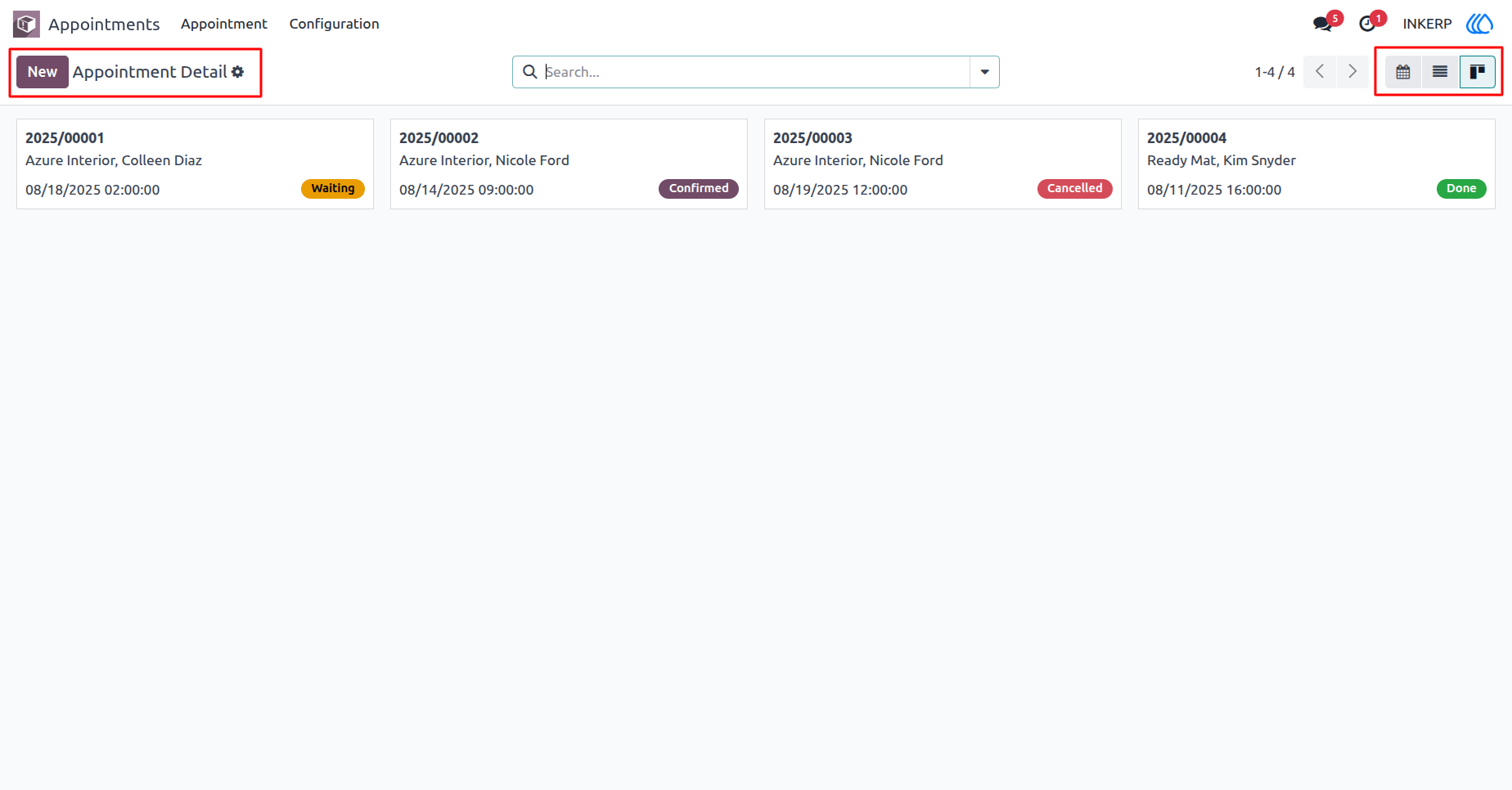Open appointment card 2025/00002
Screen dimensions: 1512x790
pyautogui.click(x=569, y=164)
